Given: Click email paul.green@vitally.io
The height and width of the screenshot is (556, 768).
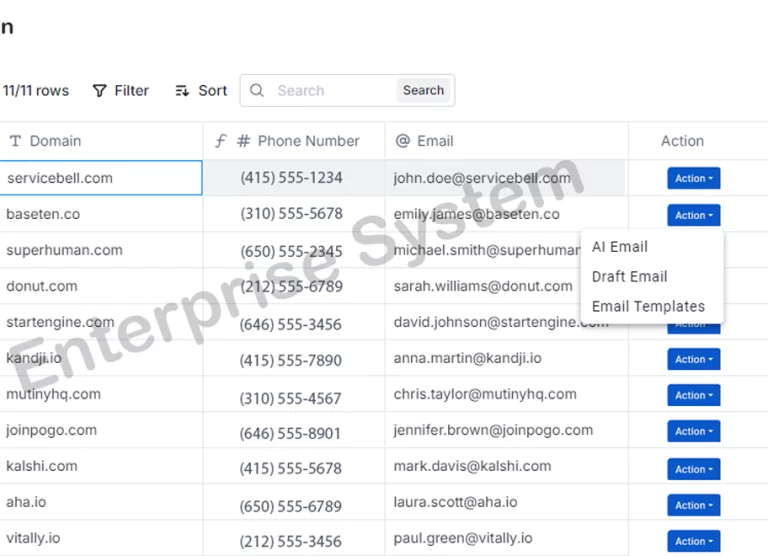Looking at the screenshot, I should [x=463, y=538].
